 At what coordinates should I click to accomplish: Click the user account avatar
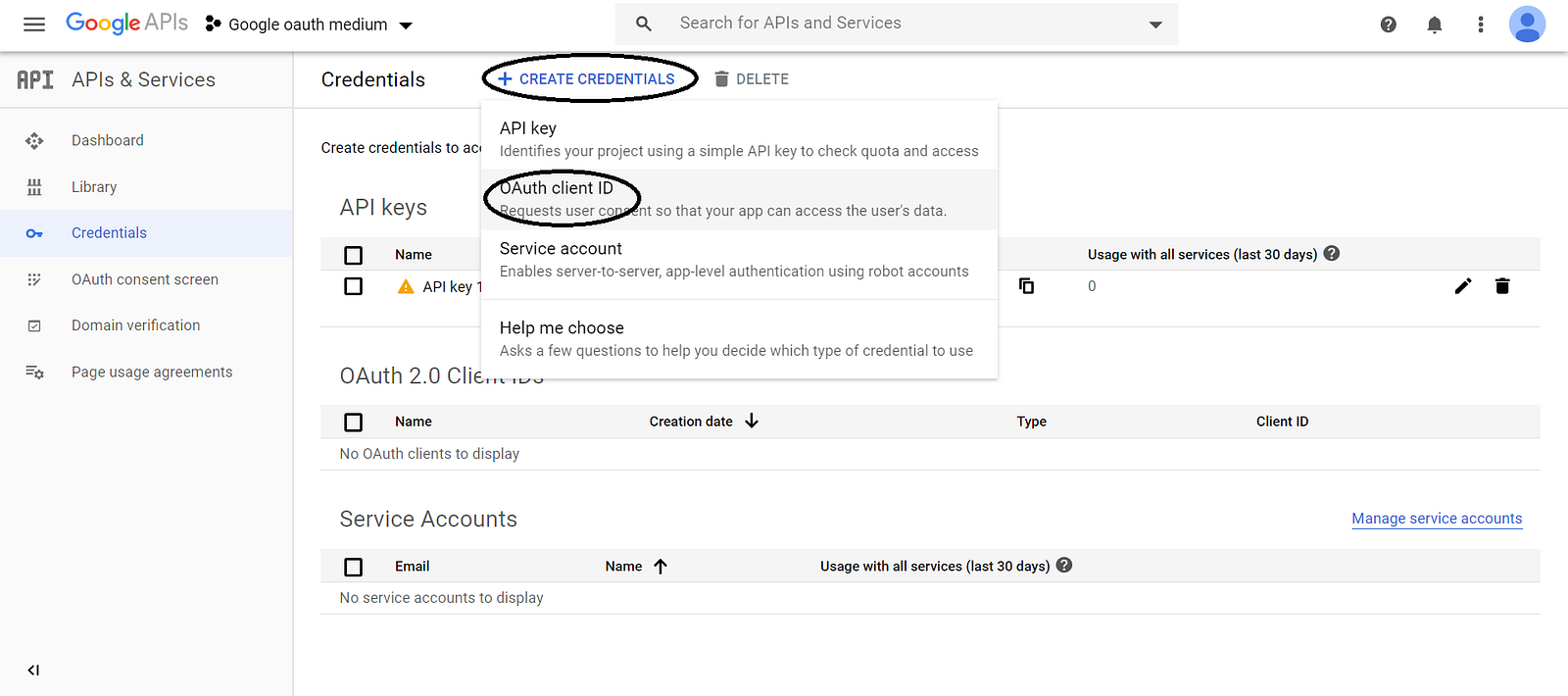(1527, 25)
